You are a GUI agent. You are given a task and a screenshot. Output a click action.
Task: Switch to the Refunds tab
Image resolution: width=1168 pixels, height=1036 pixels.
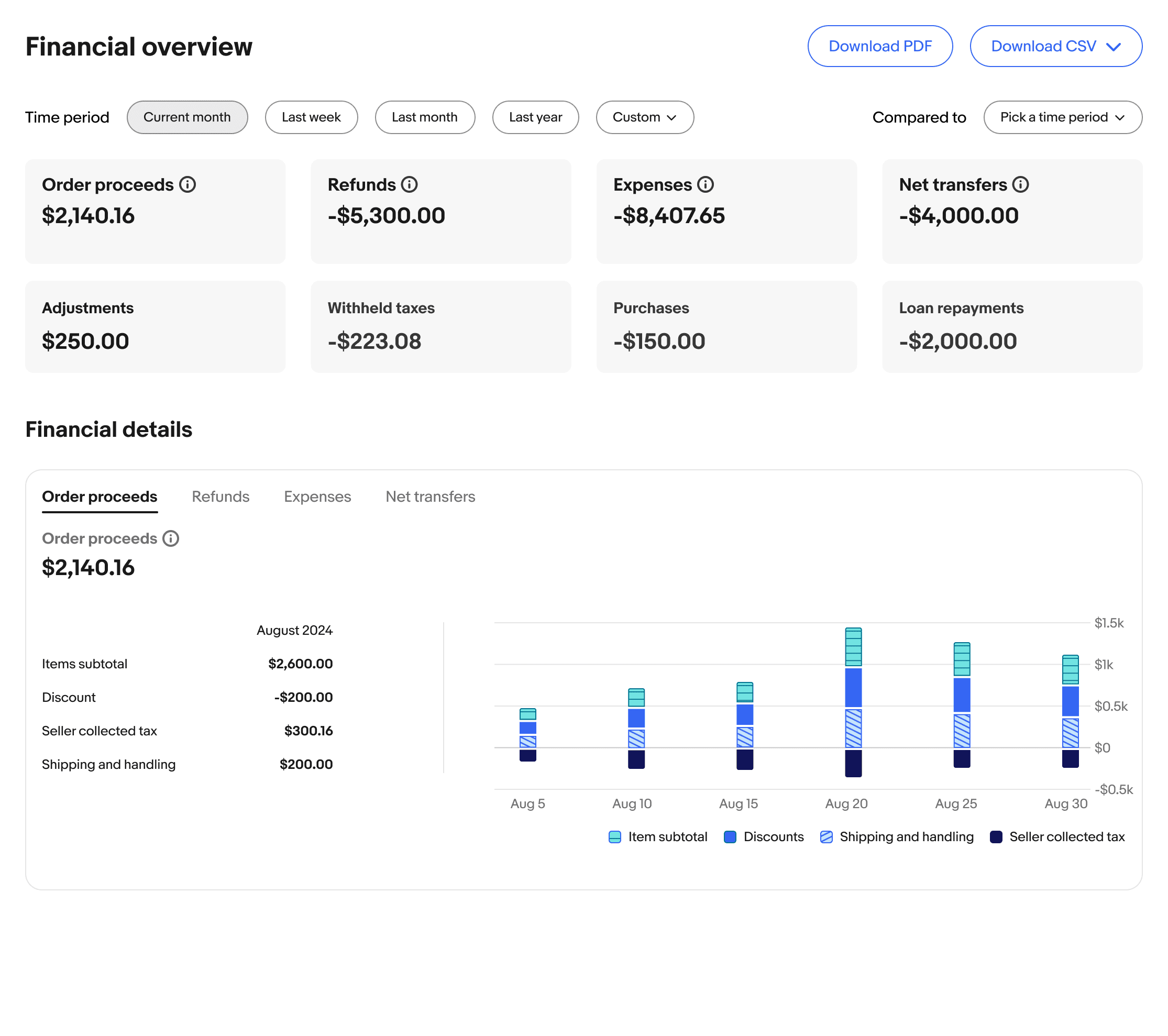click(221, 497)
